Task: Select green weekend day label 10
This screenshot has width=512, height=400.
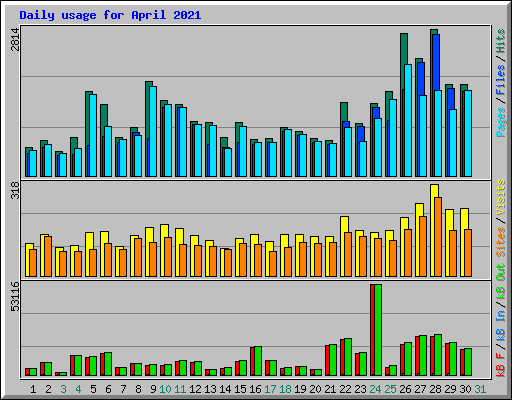Action: pos(165,389)
